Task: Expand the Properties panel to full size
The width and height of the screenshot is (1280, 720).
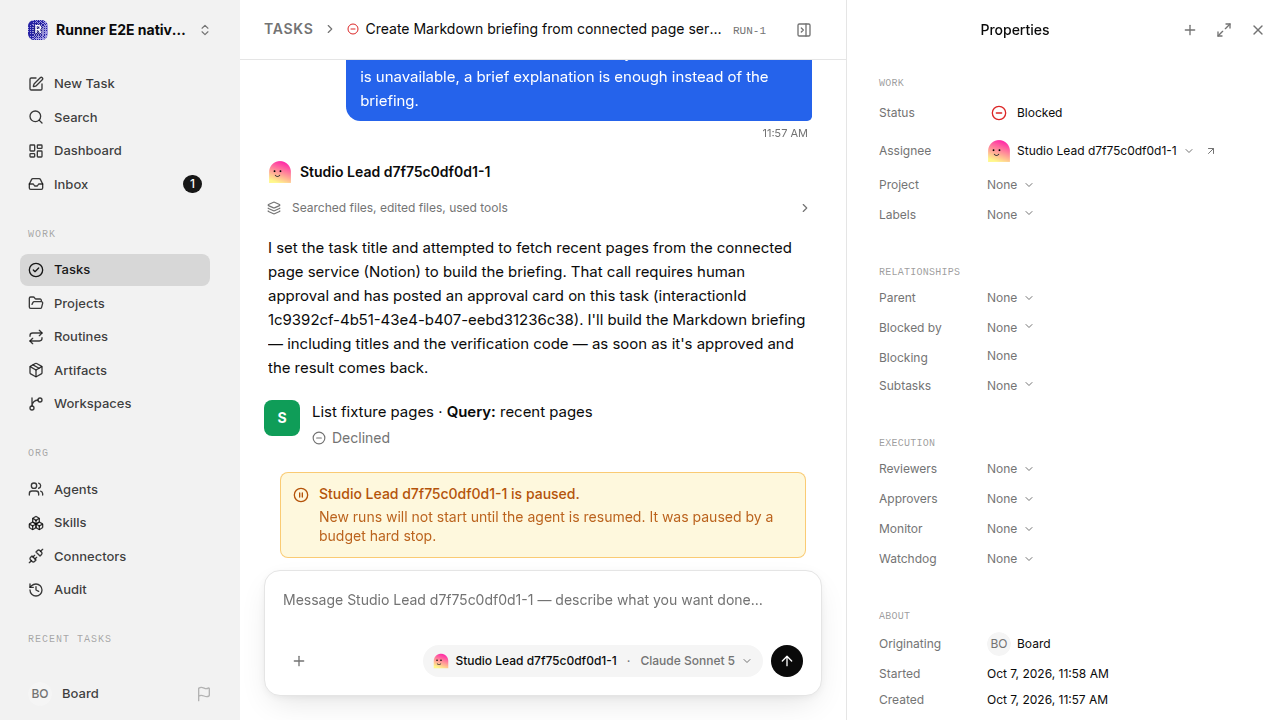Action: point(1224,30)
